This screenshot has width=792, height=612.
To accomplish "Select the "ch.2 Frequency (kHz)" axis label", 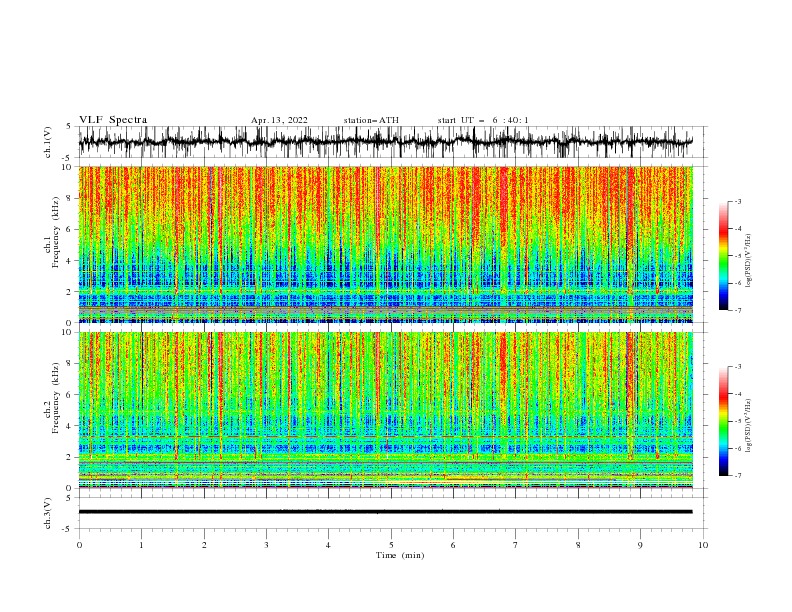I will [52, 398].
